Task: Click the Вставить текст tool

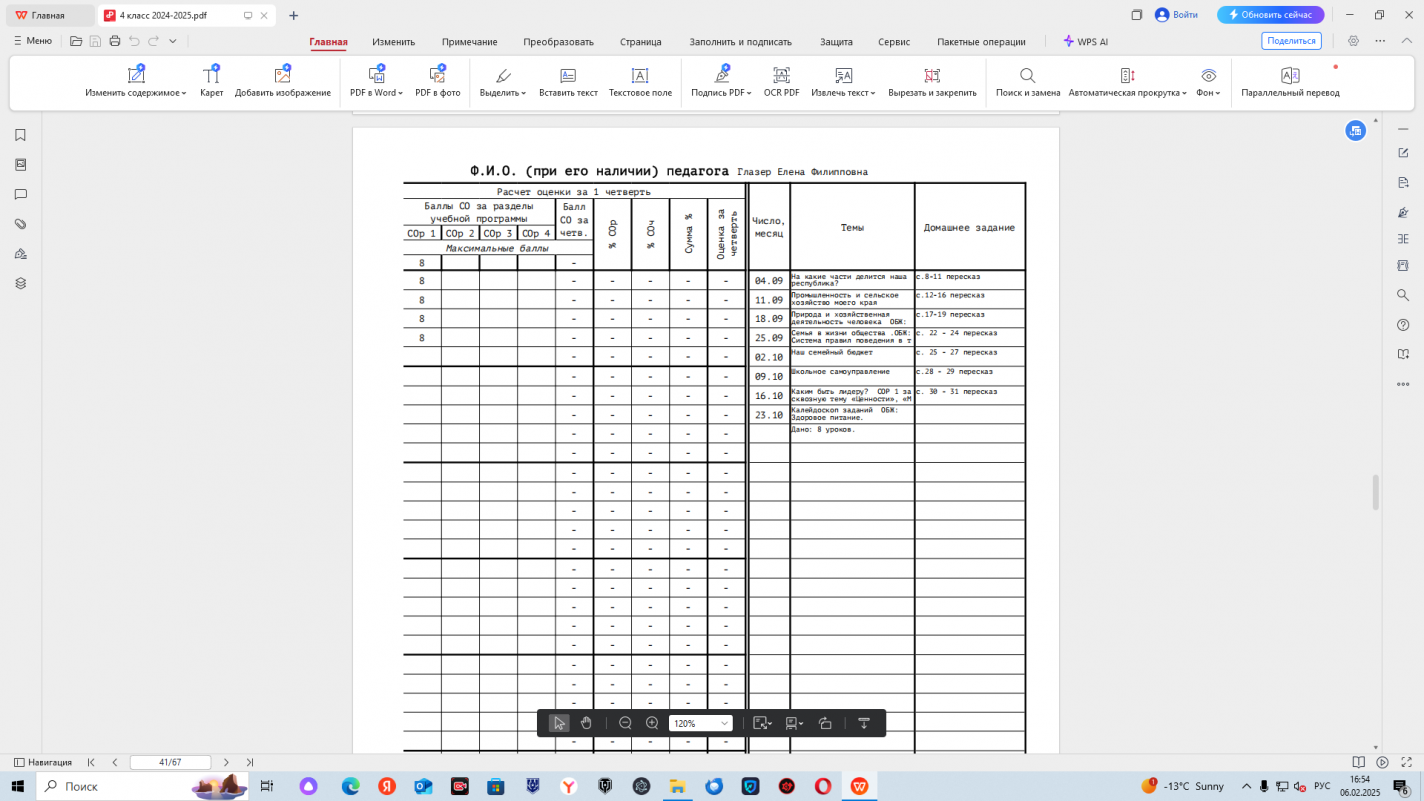Action: [x=568, y=76]
